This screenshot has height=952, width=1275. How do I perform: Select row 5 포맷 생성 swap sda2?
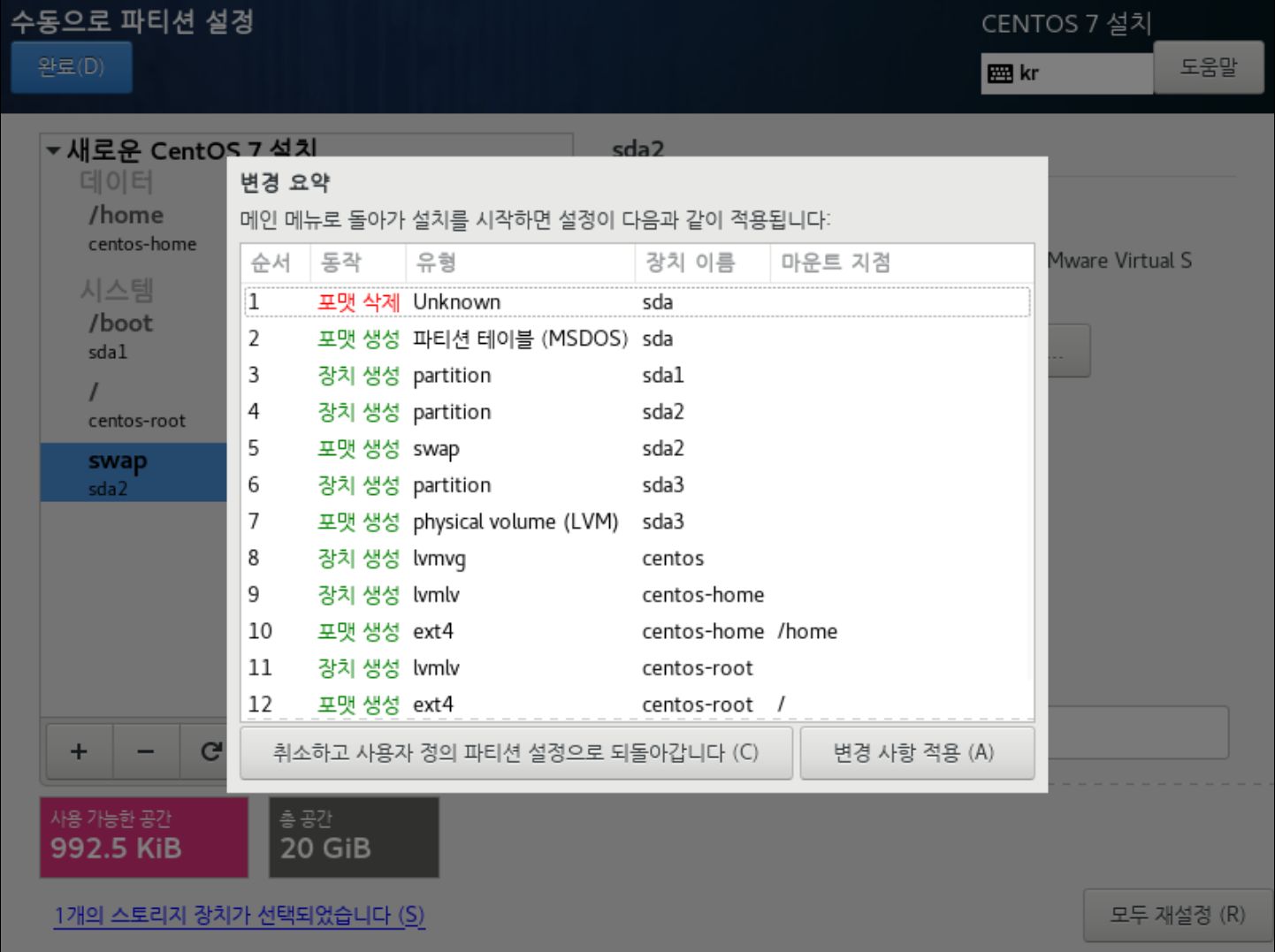click(x=637, y=449)
